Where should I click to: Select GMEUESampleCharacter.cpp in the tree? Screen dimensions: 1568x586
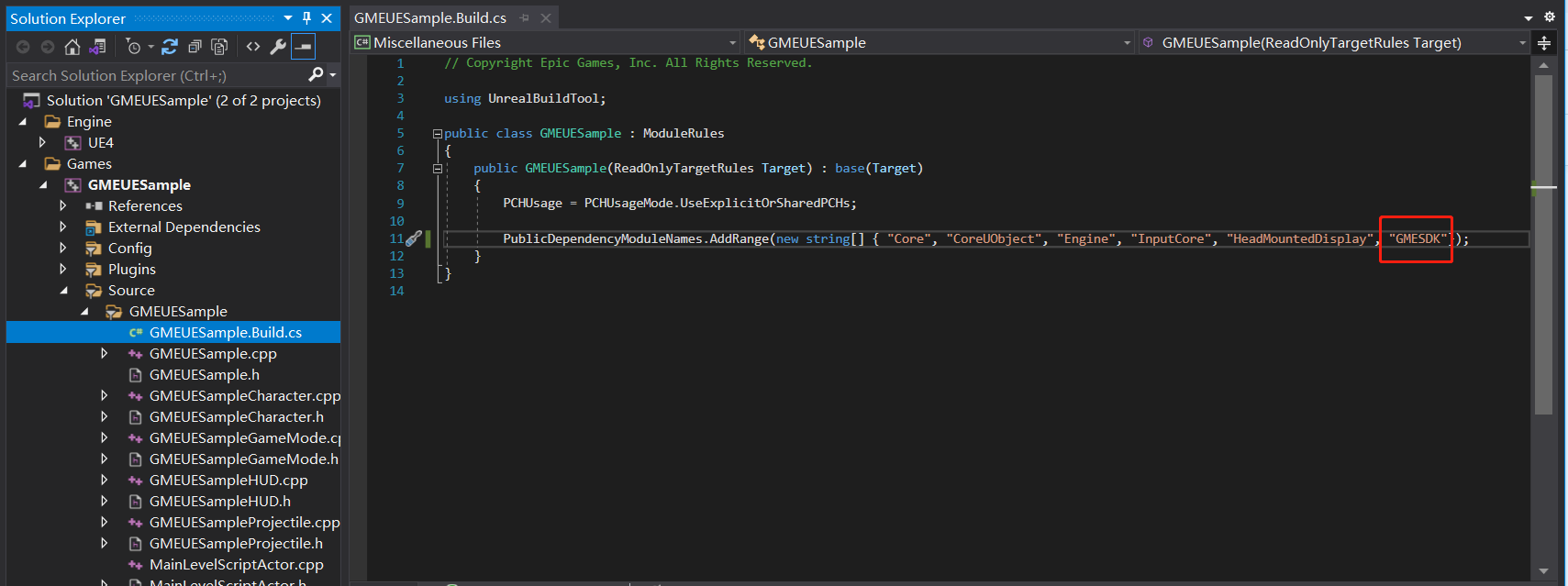point(244,396)
